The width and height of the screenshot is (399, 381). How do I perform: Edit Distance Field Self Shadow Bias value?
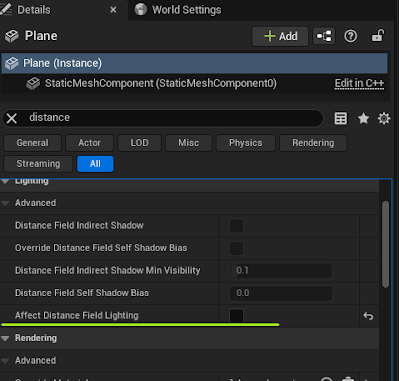281,293
